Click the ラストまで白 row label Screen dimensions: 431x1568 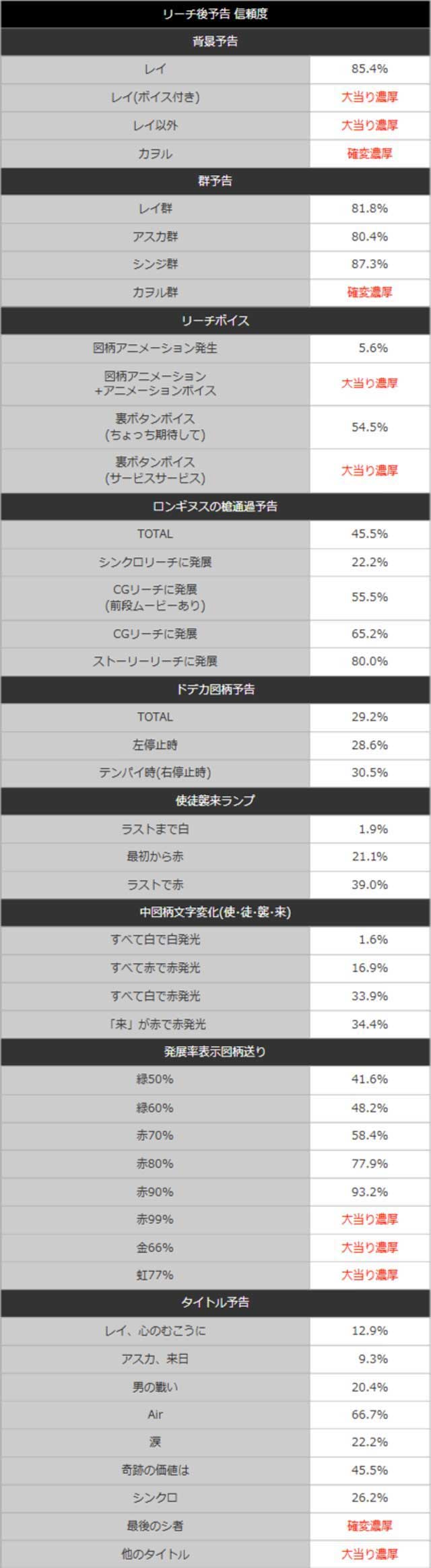pyautogui.click(x=155, y=829)
